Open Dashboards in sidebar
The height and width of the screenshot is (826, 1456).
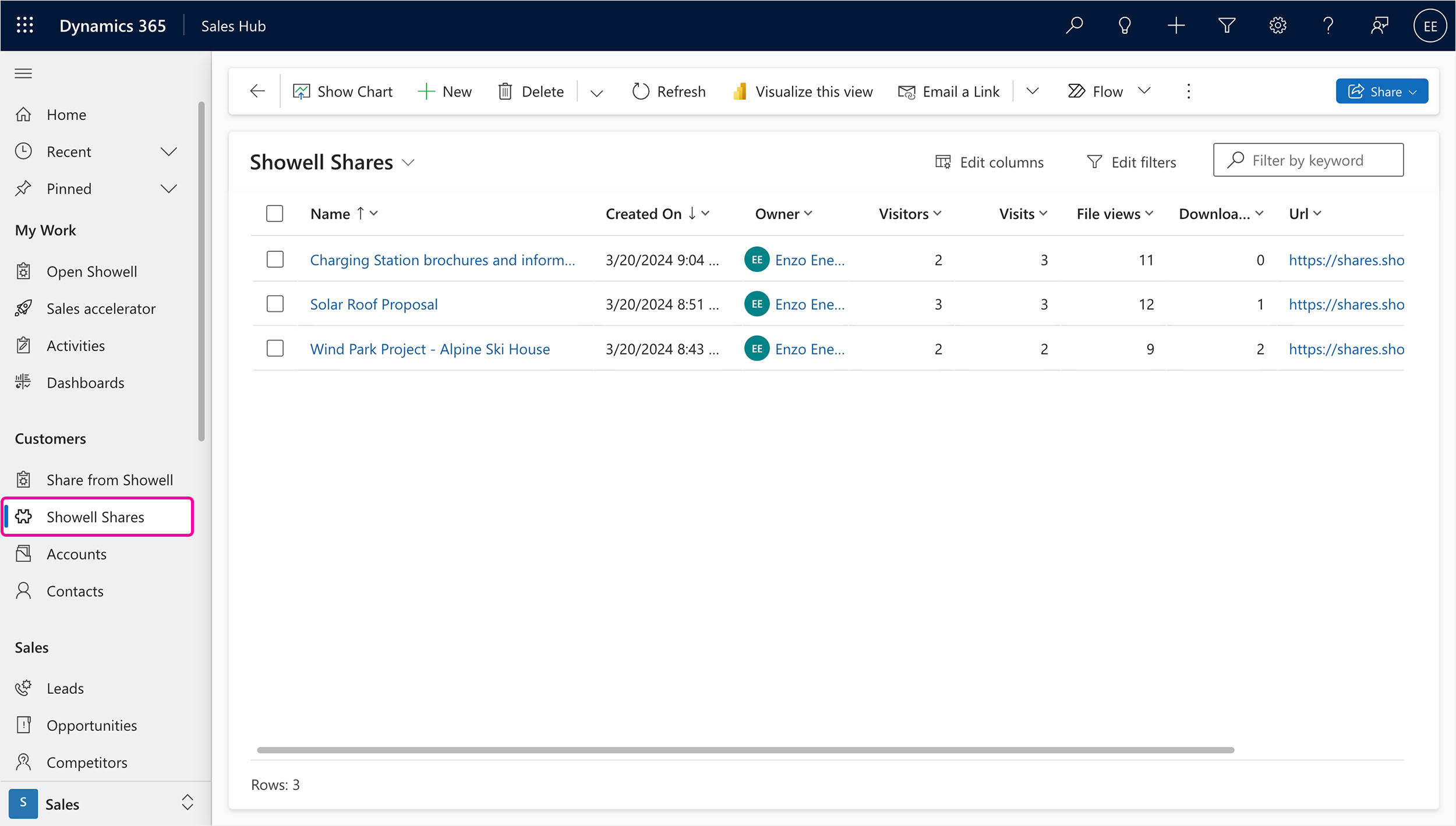point(85,382)
